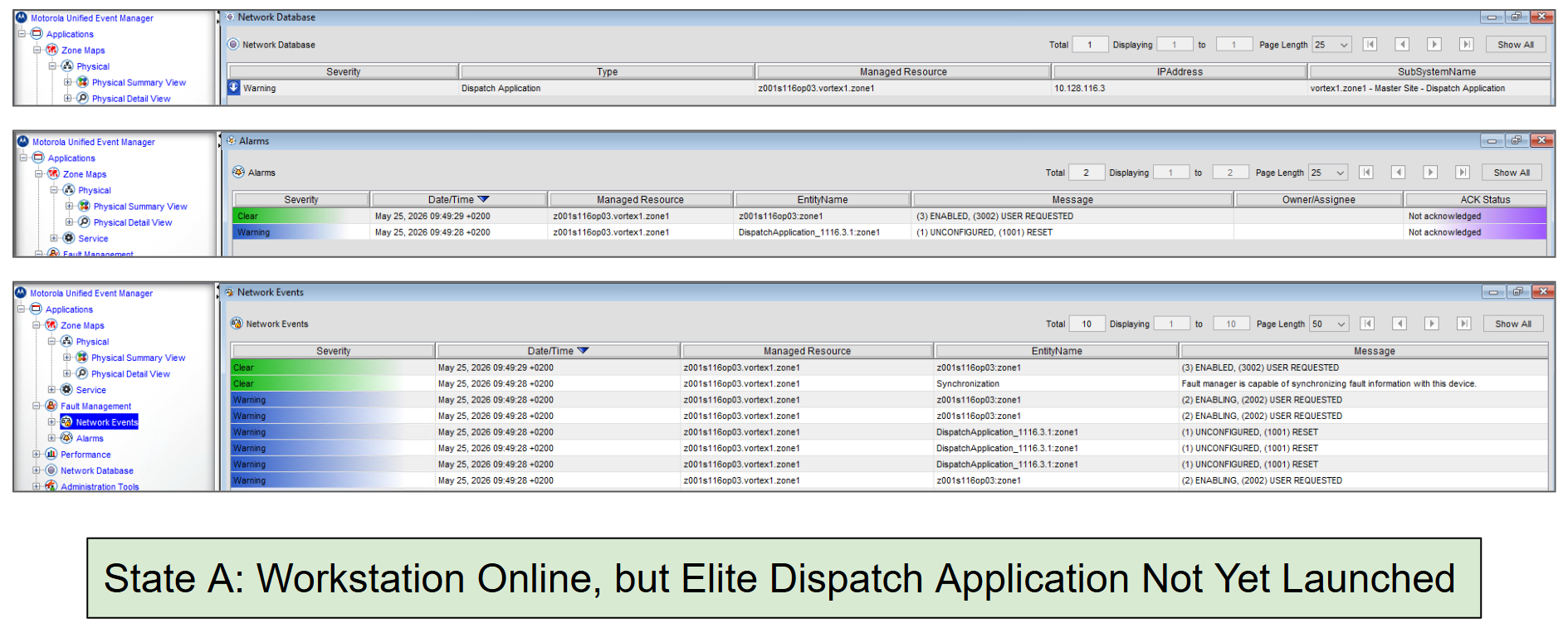Viewport: 1568px width, 628px height.
Task: Click Show All in Network Database window
Action: 1516,45
